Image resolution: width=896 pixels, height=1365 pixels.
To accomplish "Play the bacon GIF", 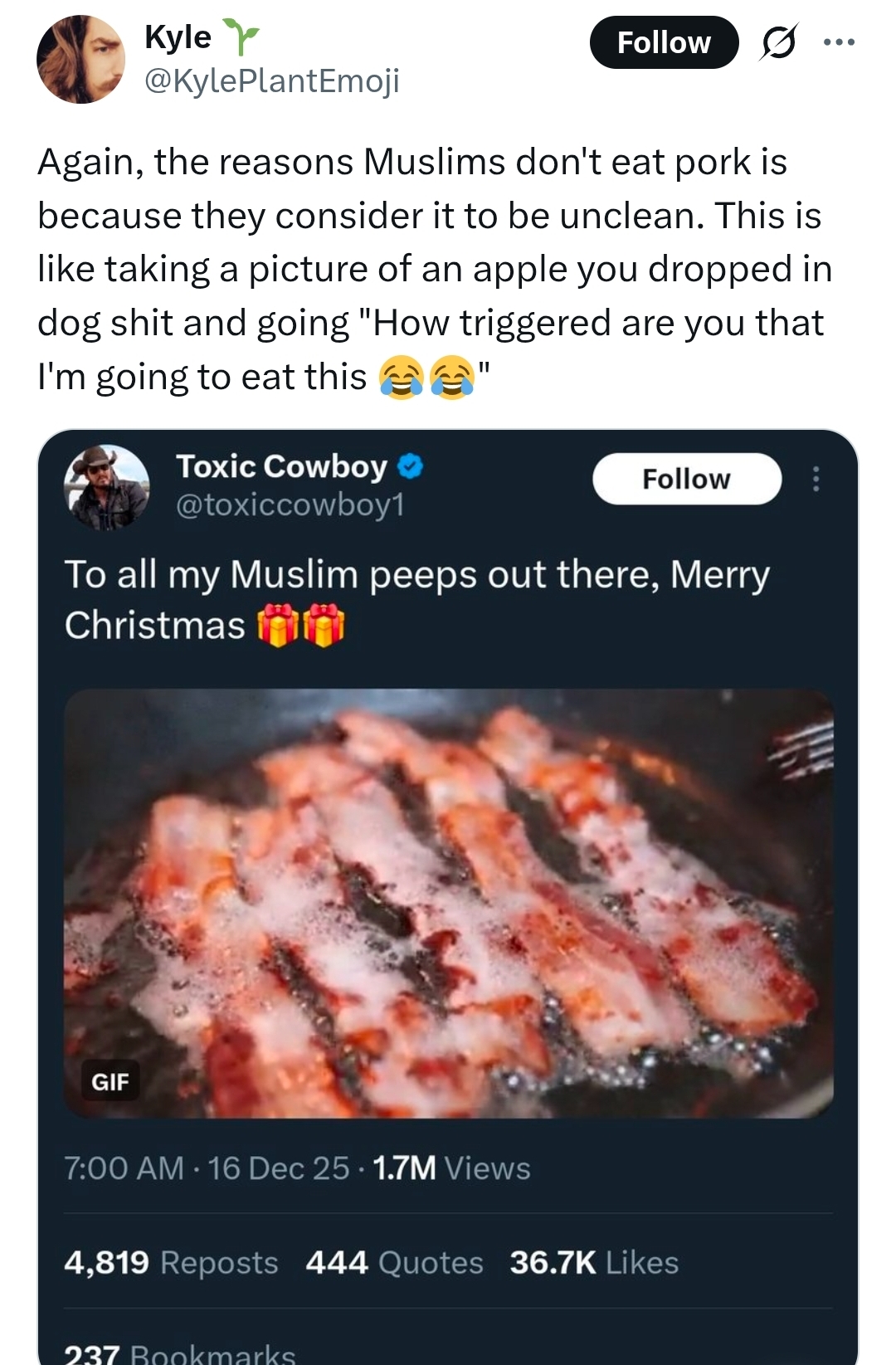I will click(x=449, y=903).
